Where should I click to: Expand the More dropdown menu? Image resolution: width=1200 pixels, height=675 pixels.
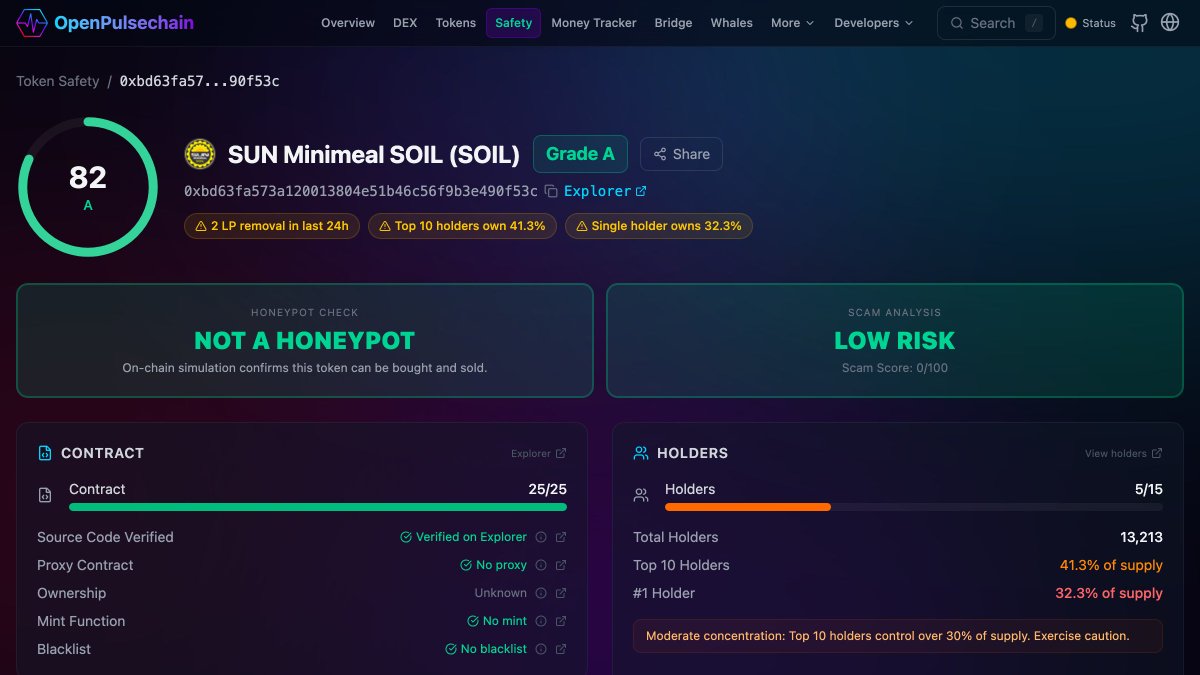[793, 23]
